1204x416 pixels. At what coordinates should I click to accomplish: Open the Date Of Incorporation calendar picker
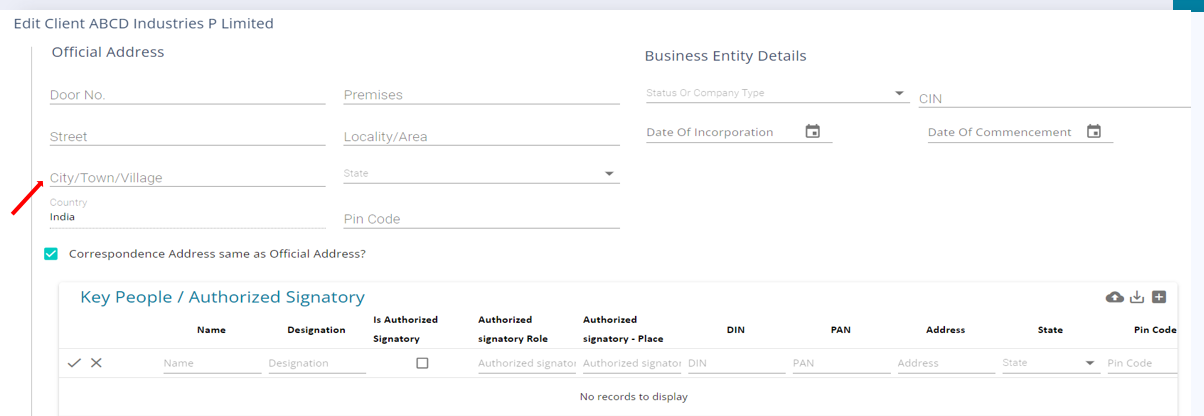812,132
